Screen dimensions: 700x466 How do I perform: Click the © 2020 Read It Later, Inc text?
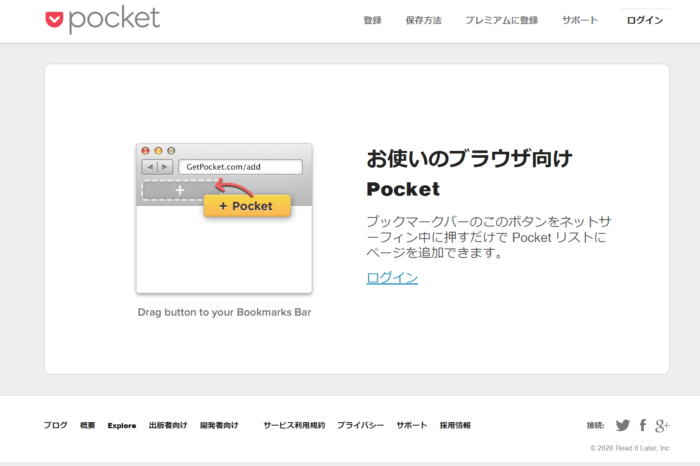point(629,448)
